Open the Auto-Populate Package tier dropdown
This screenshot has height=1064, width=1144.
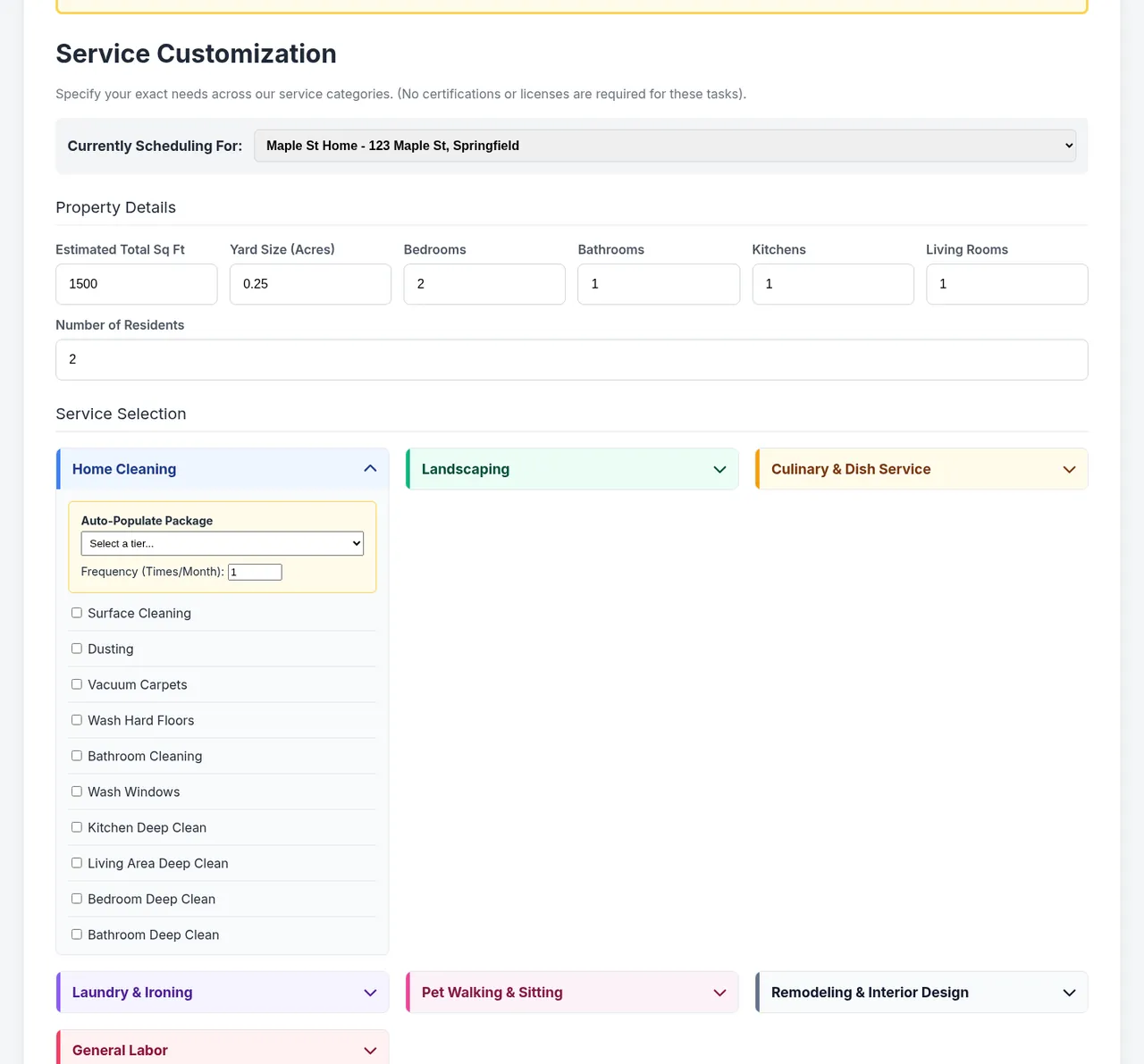tap(223, 543)
